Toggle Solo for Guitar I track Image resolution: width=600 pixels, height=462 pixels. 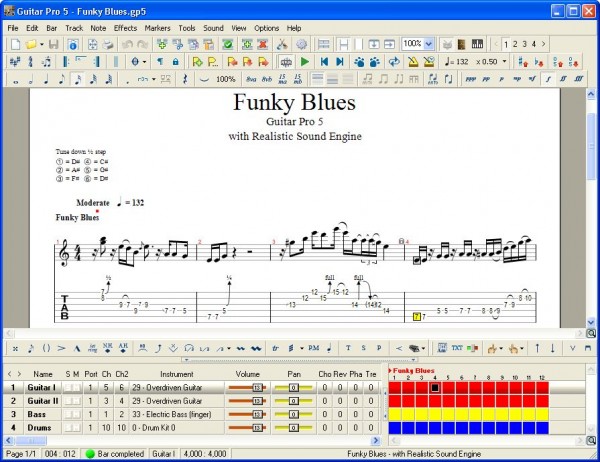point(68,387)
